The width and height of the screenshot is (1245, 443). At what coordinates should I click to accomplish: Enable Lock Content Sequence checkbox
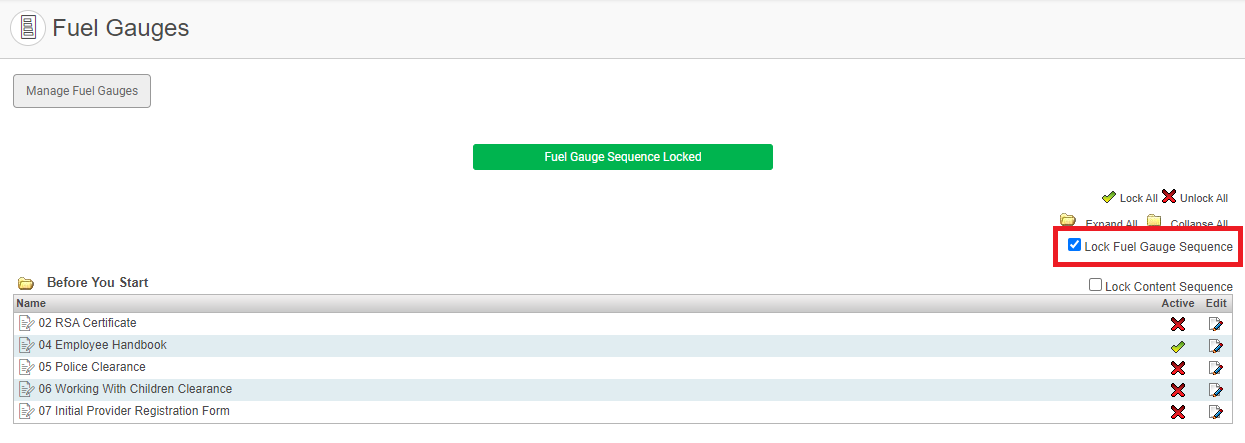point(1096,286)
